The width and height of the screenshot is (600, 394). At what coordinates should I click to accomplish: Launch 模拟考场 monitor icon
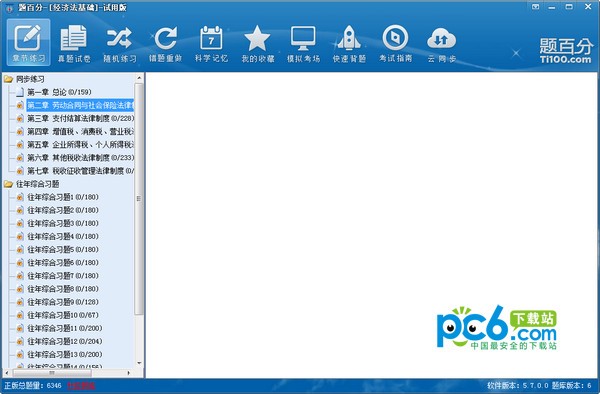coord(303,43)
